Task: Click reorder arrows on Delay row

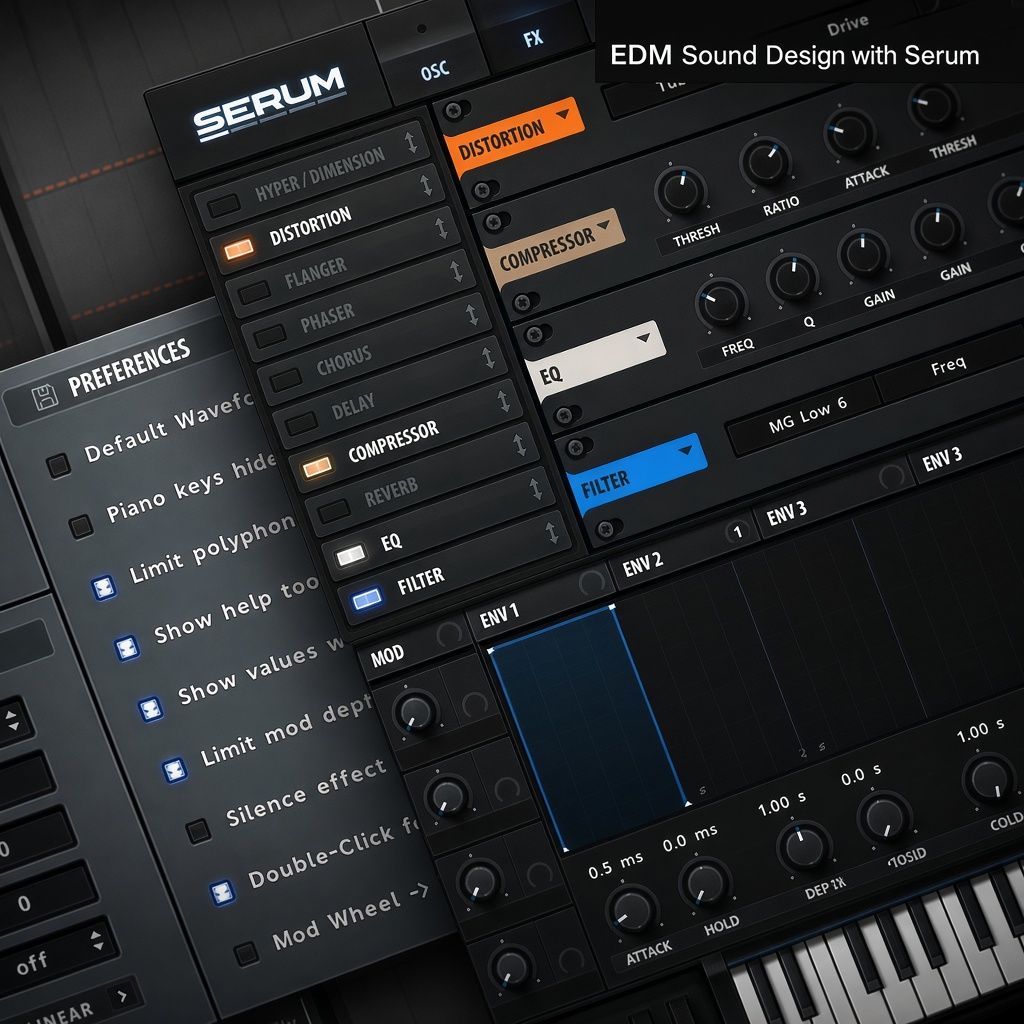Action: pyautogui.click(x=488, y=357)
